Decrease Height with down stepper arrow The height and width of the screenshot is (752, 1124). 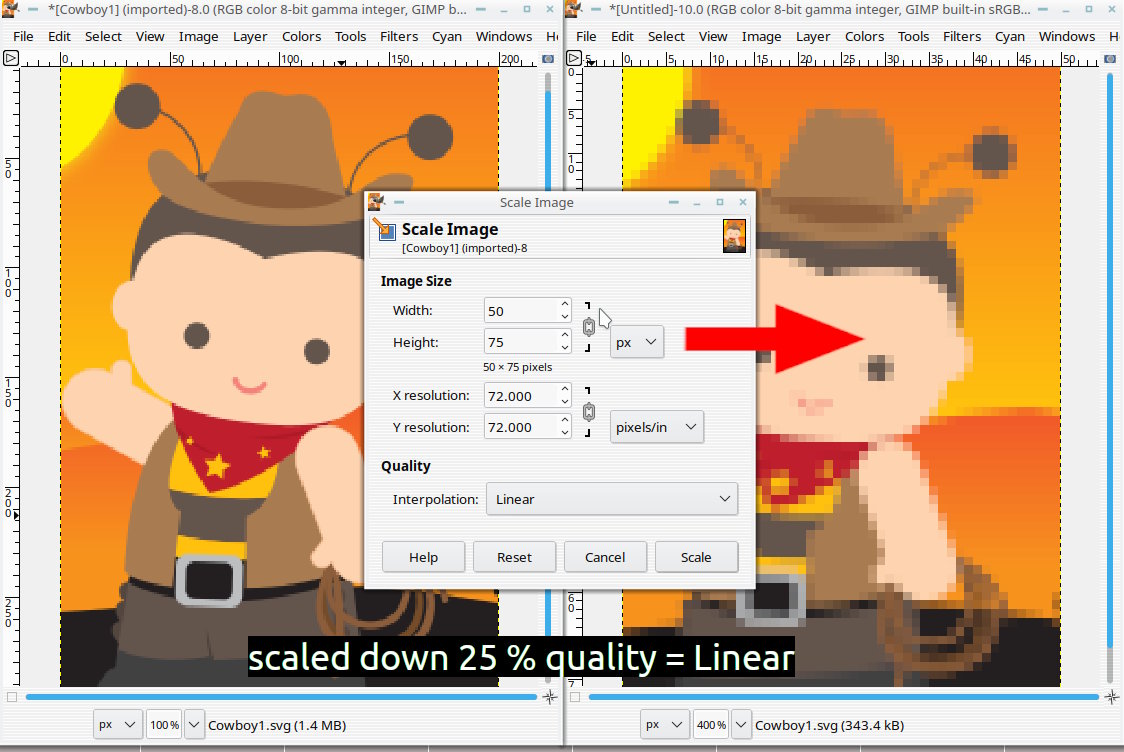pos(565,348)
